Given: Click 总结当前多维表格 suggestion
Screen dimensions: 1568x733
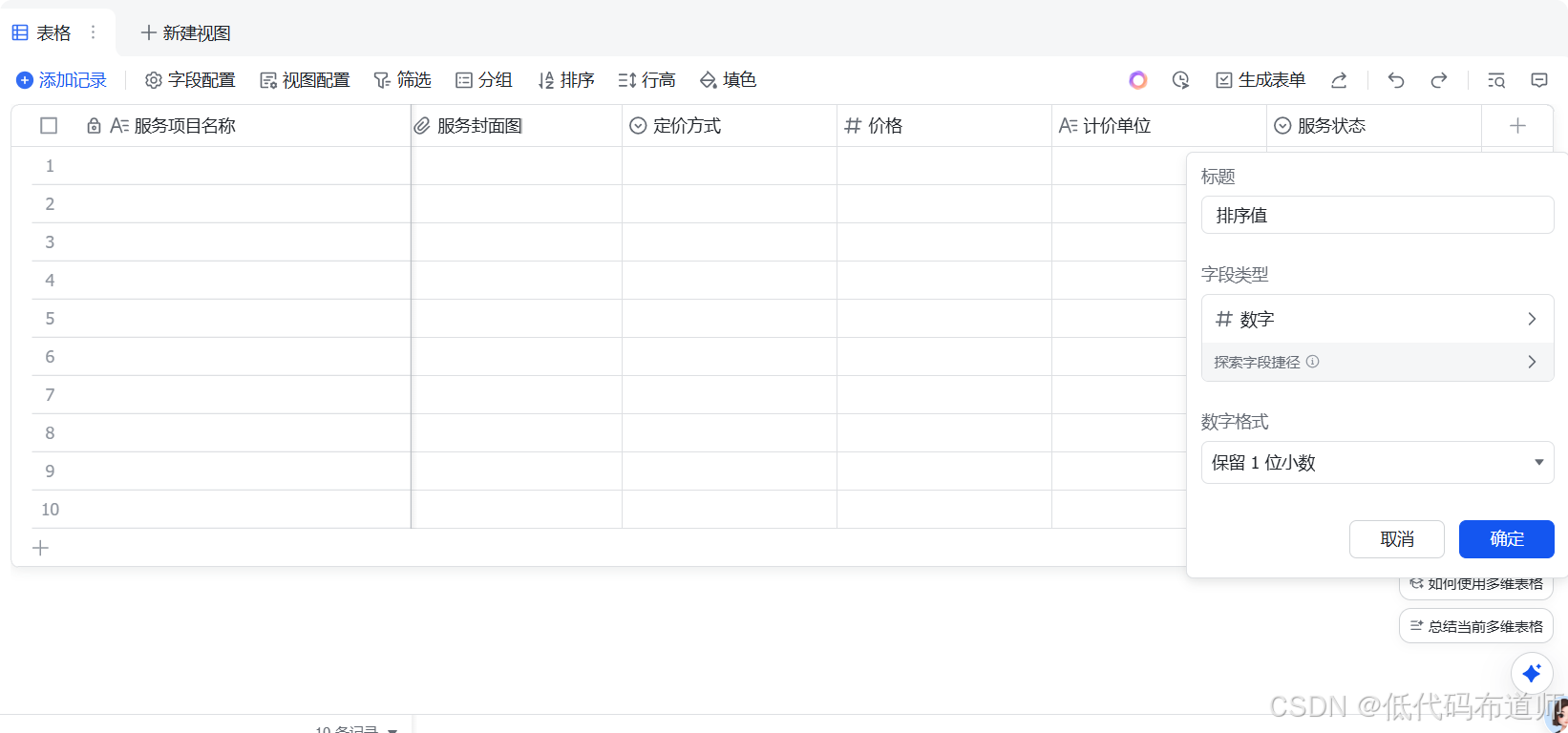Looking at the screenshot, I should coord(1476,626).
